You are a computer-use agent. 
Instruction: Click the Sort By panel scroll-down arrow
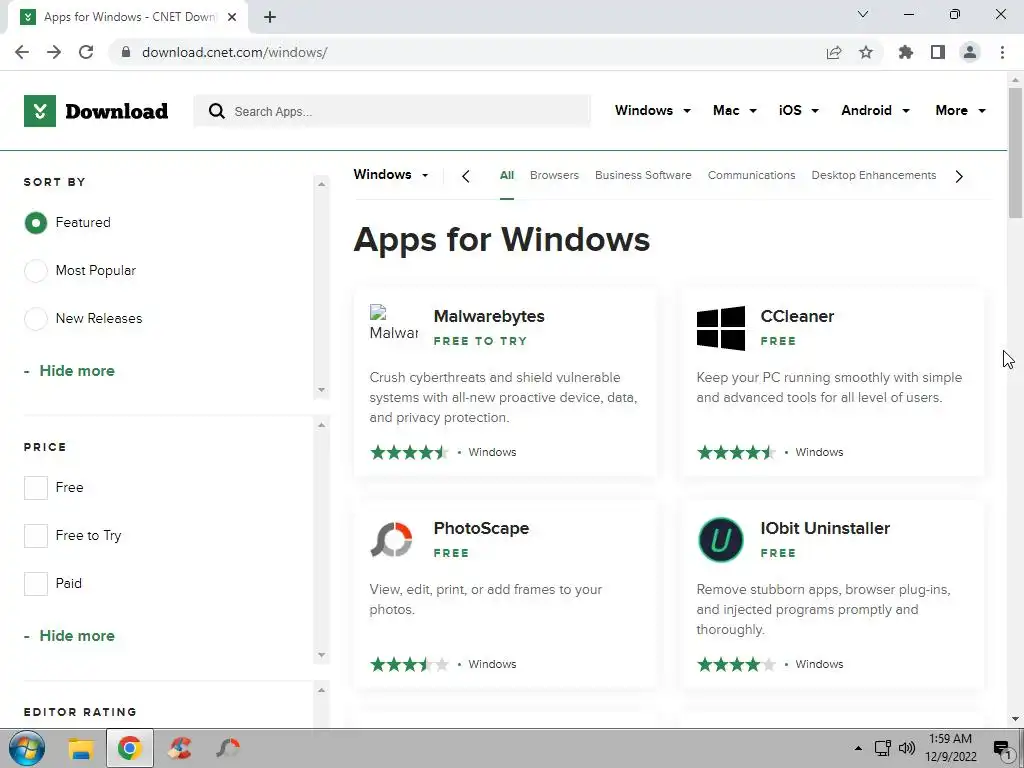pos(321,390)
